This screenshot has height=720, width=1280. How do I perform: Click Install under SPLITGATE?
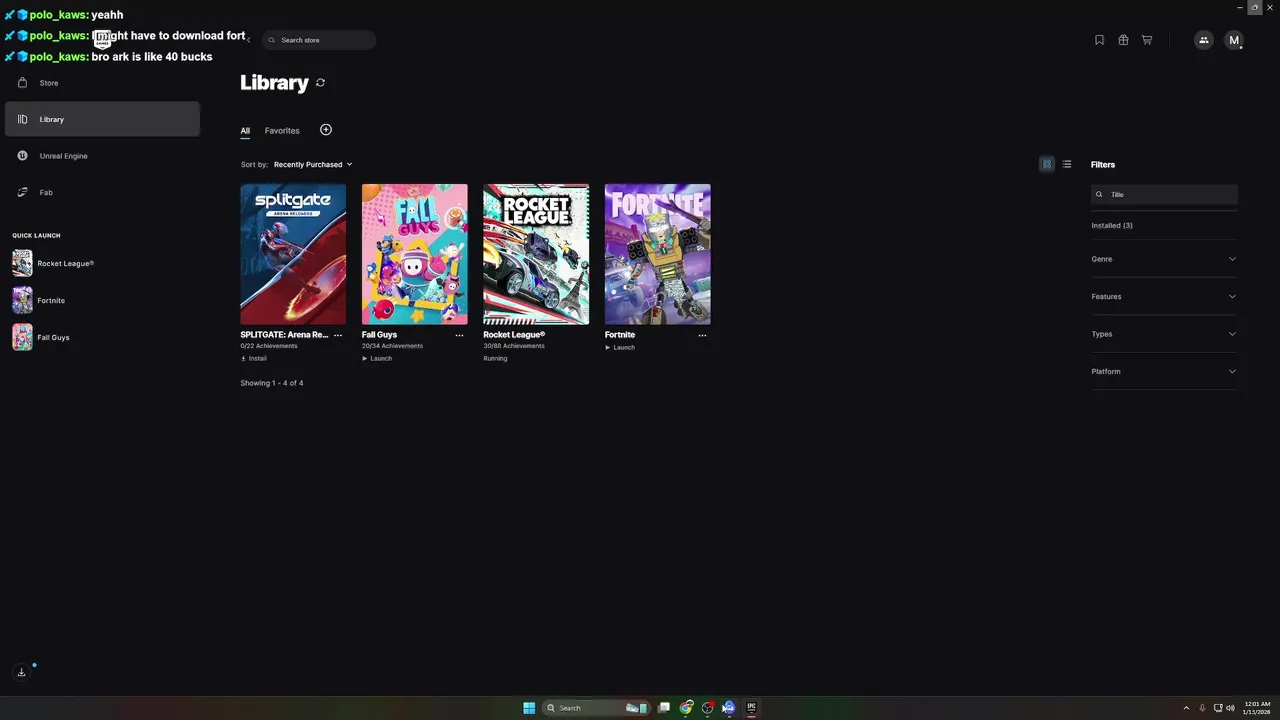[x=254, y=358]
